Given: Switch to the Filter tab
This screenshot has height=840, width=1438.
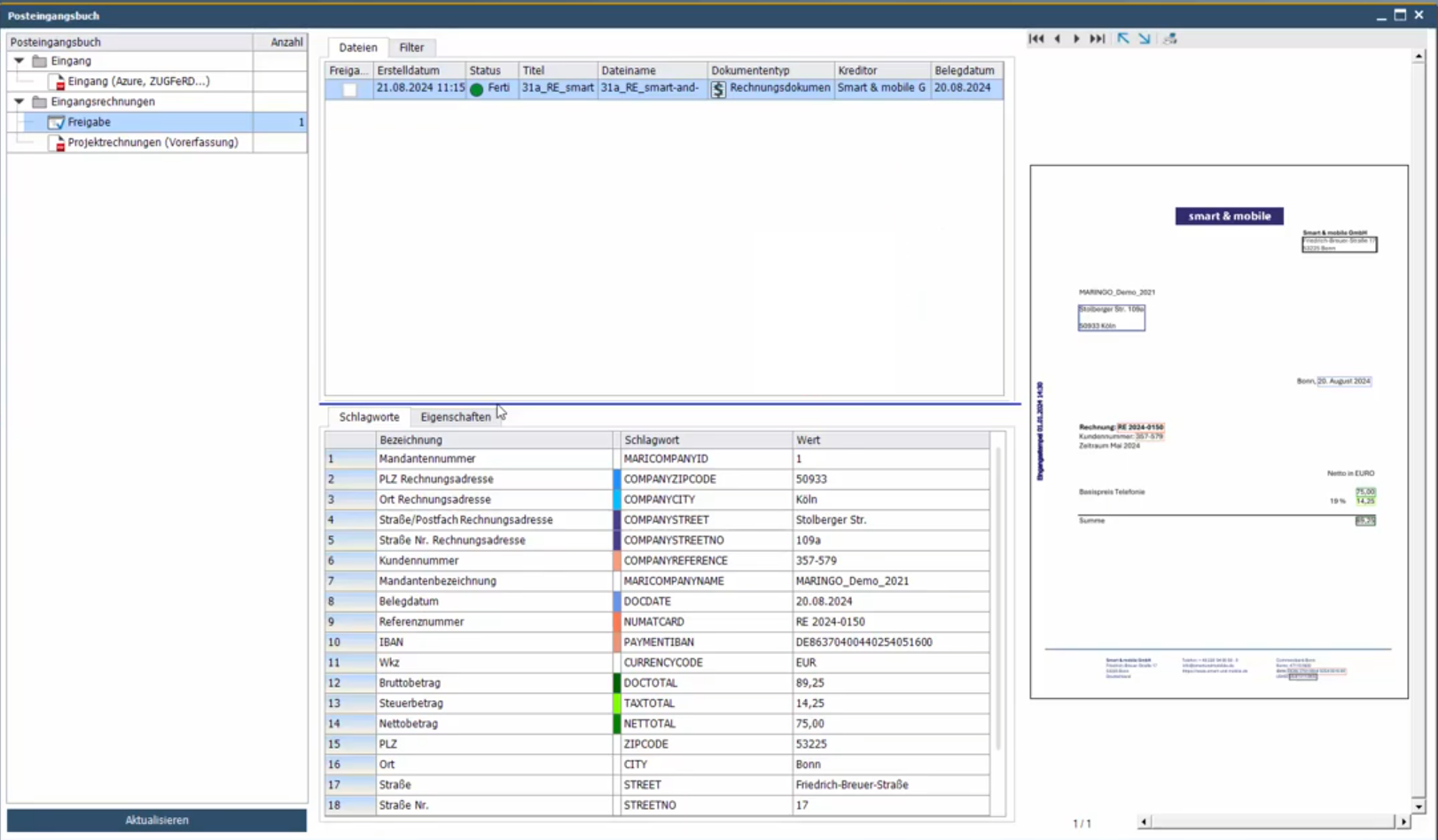Looking at the screenshot, I should (411, 48).
